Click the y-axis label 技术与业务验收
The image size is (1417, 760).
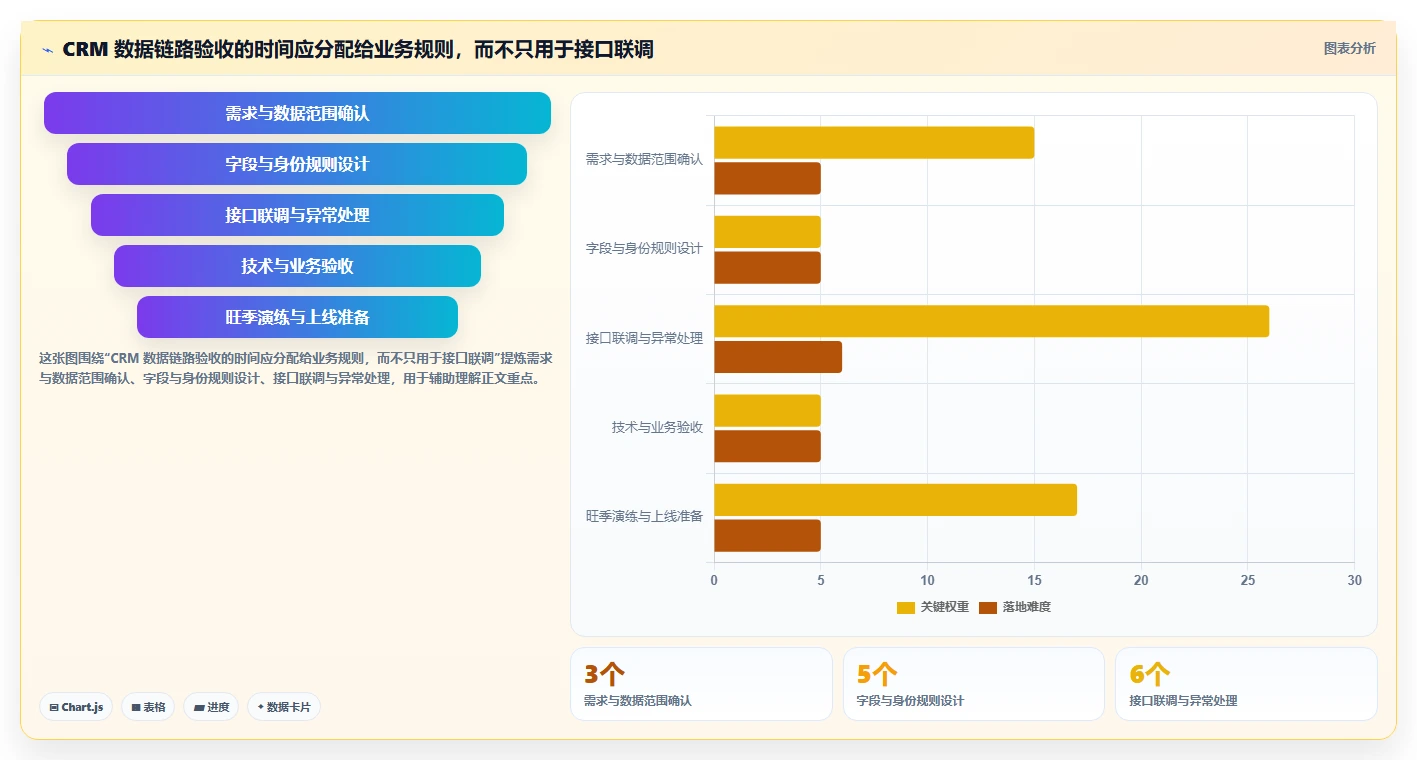(x=657, y=428)
